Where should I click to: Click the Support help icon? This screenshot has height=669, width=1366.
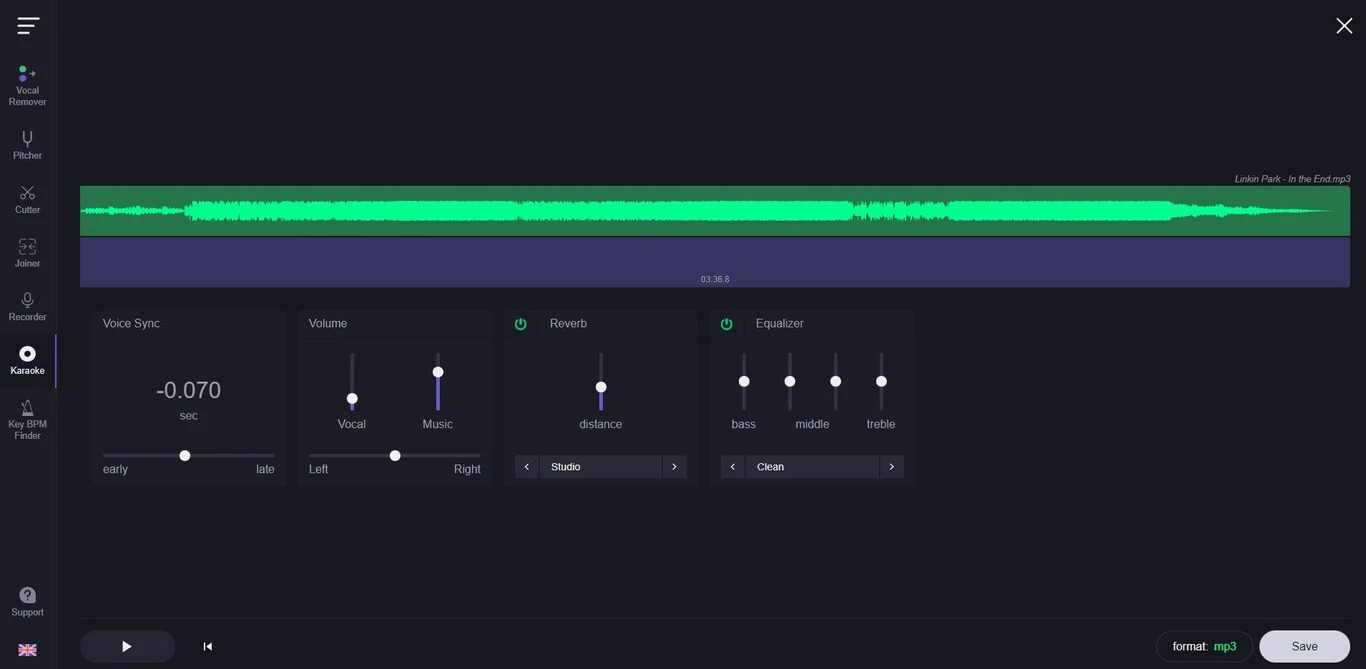click(x=27, y=601)
